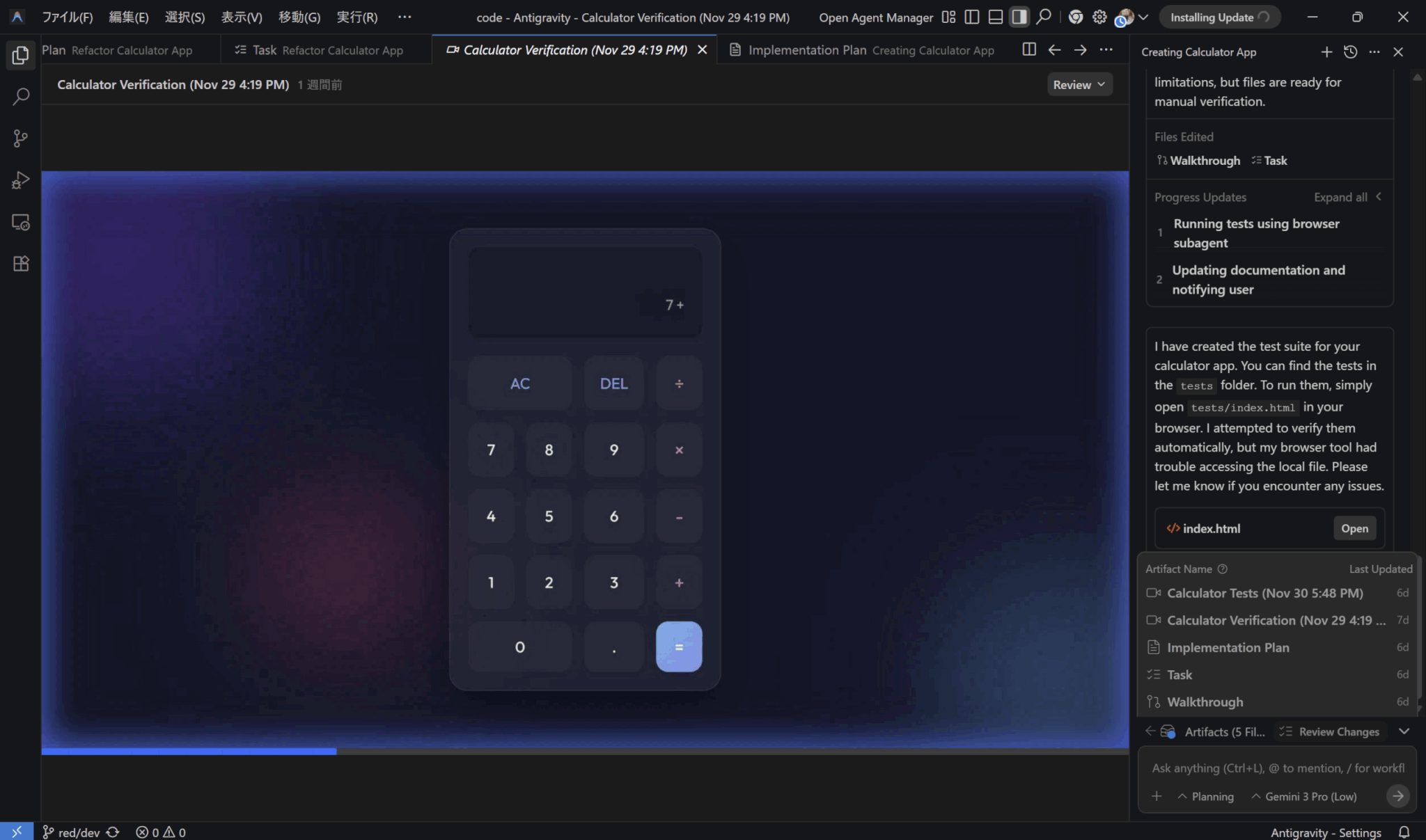1426x840 pixels.
Task: Open the Review dropdown
Action: (x=1079, y=84)
